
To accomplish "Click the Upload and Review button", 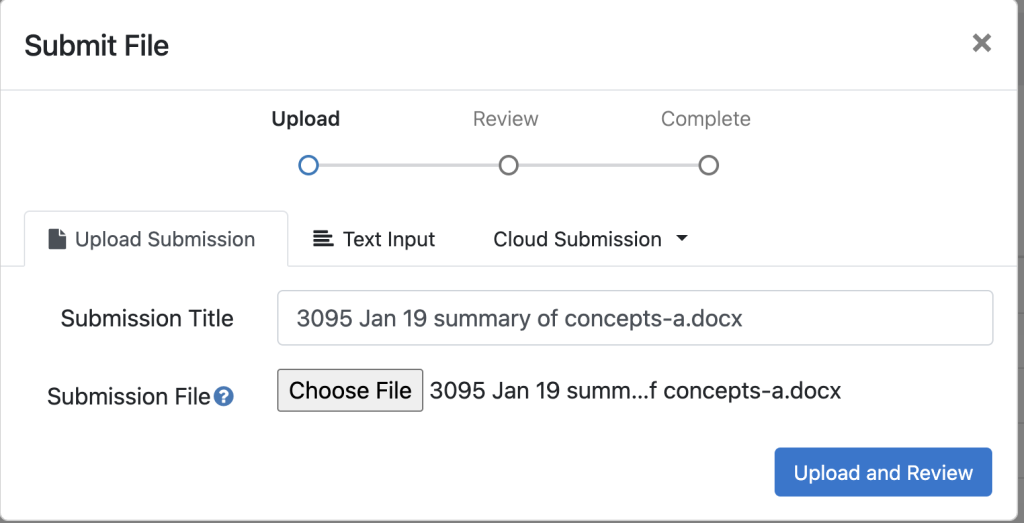I will [x=882, y=472].
